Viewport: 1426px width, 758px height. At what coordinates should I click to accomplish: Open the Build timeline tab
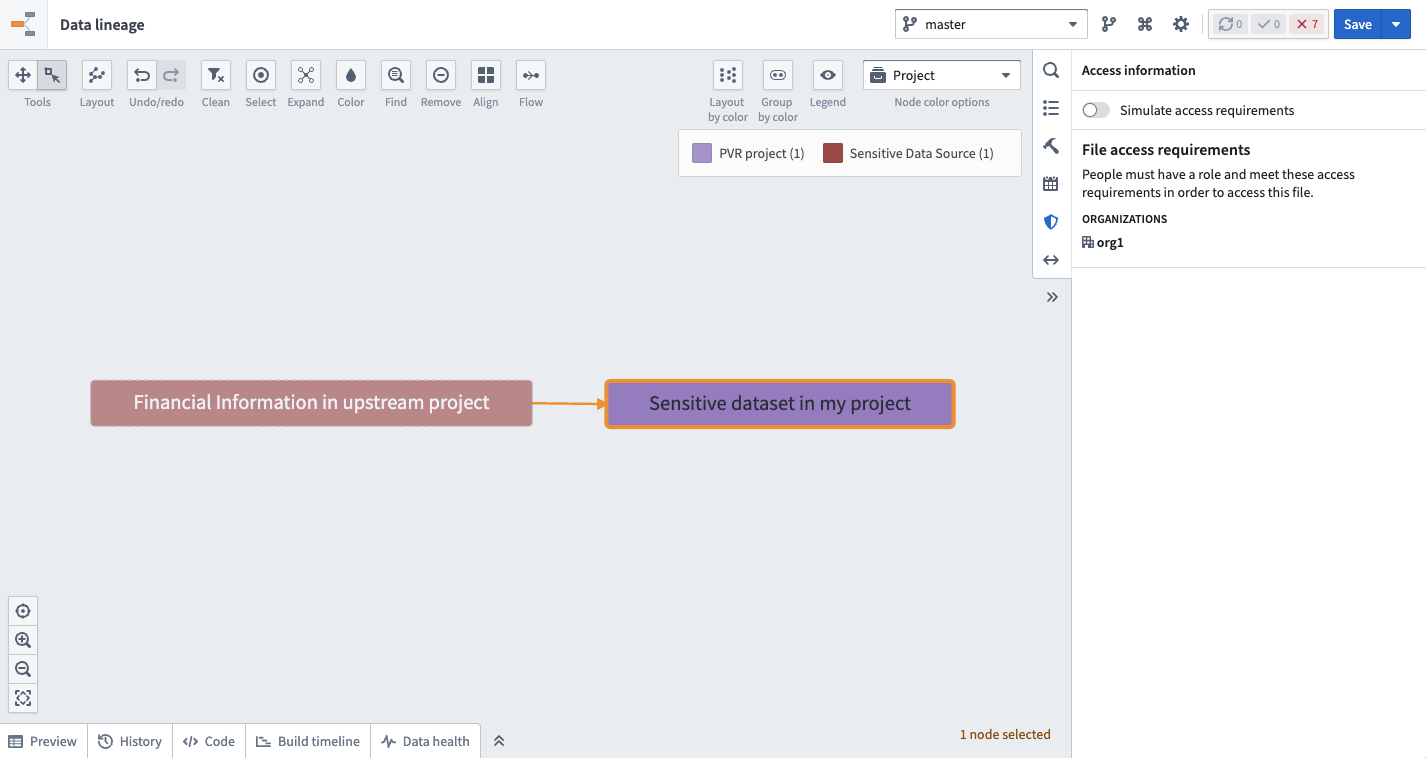point(308,741)
